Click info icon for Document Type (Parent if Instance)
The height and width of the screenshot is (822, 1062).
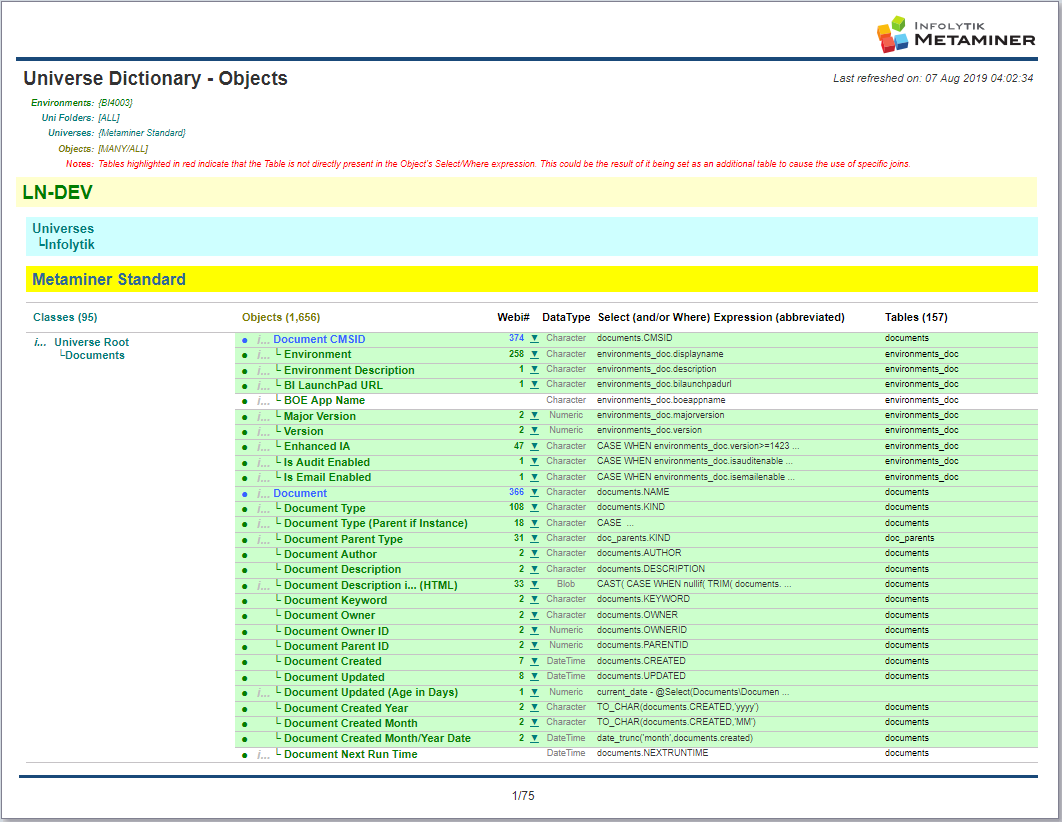coord(263,523)
